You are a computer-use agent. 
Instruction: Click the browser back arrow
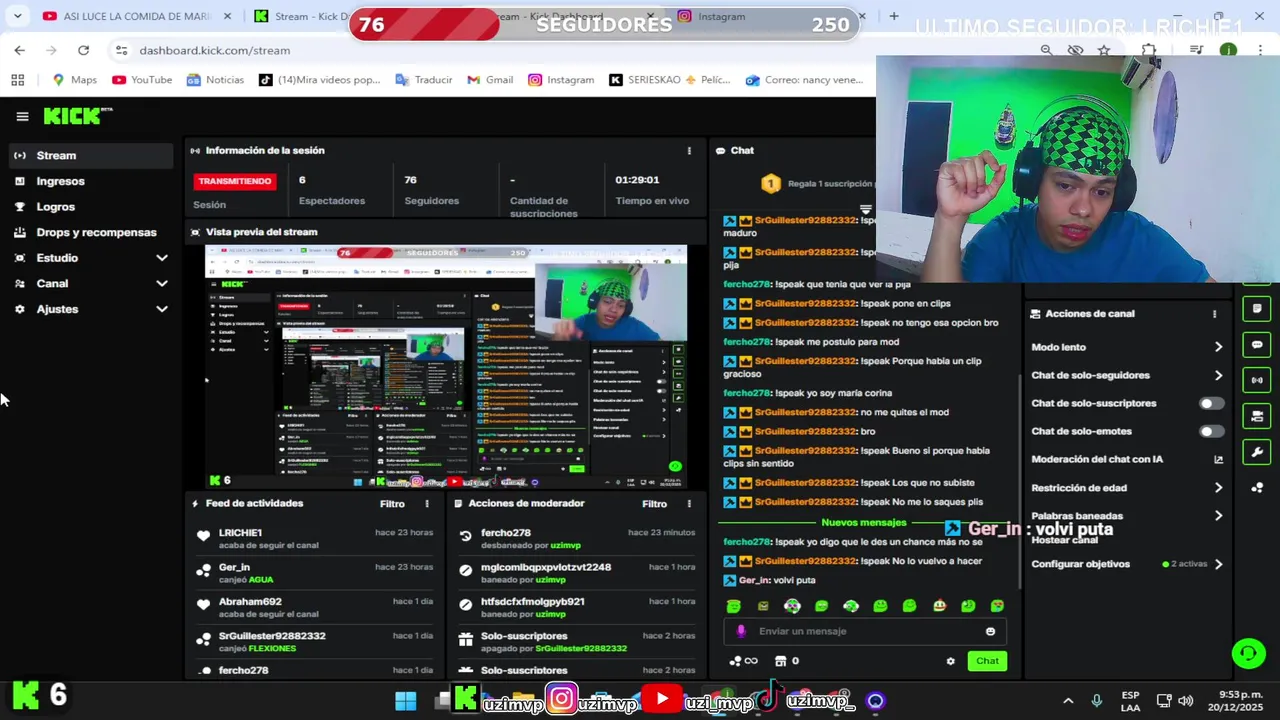click(x=19, y=50)
